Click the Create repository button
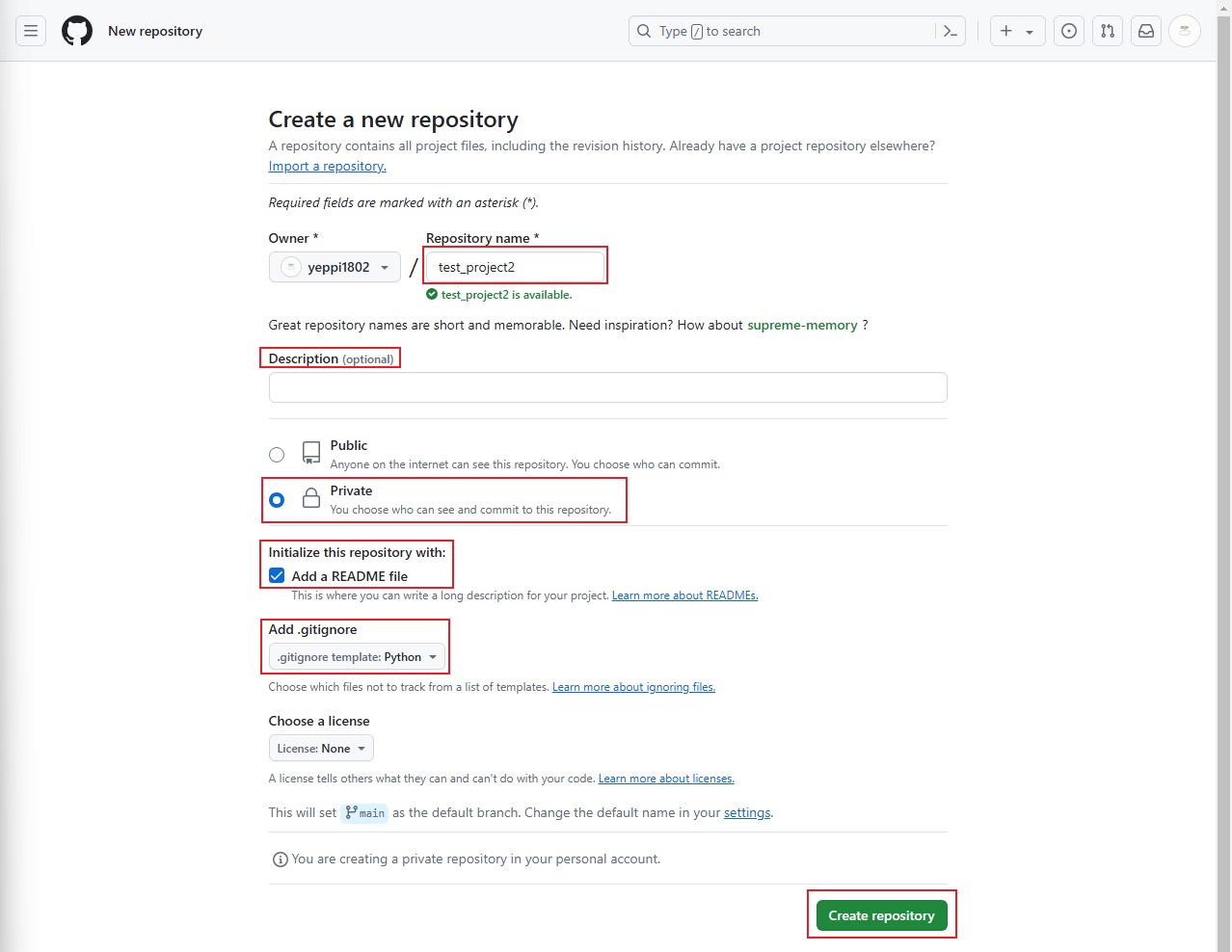Screen dimensions: 1232x952 [x=881, y=915]
